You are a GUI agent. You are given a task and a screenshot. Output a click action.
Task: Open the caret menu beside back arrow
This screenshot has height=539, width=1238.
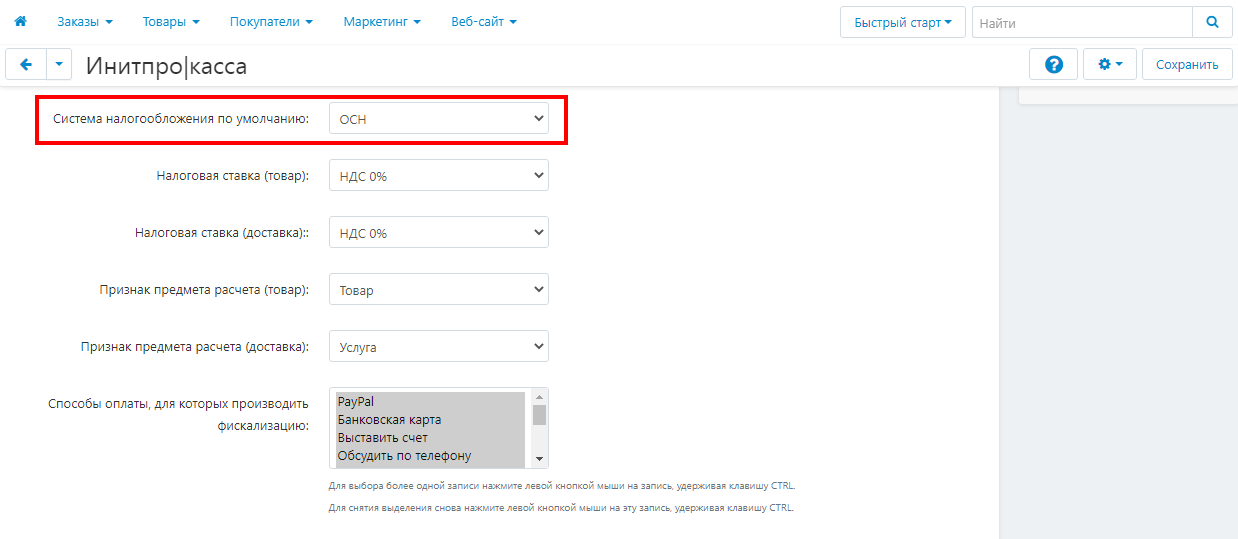pyautogui.click(x=59, y=64)
